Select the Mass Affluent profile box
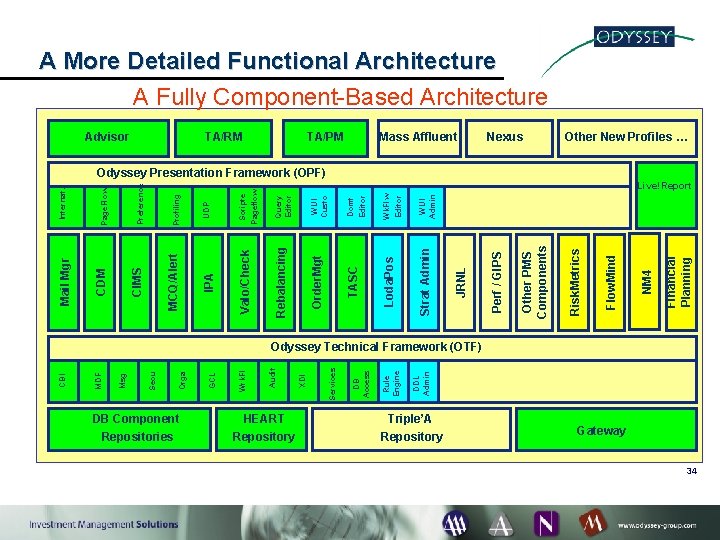The width and height of the screenshot is (720, 540). pyautogui.click(x=419, y=138)
